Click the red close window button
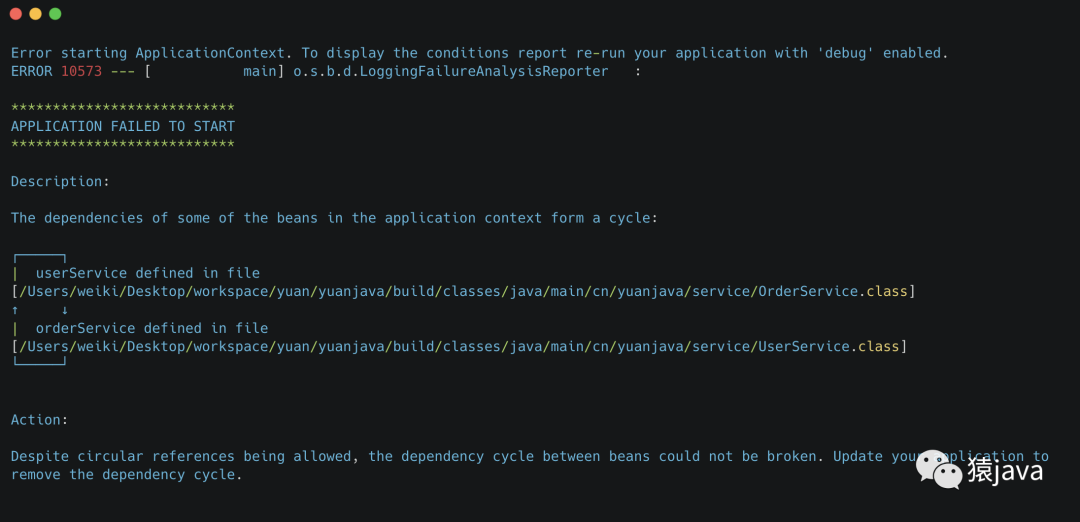This screenshot has height=522, width=1080. [x=15, y=14]
